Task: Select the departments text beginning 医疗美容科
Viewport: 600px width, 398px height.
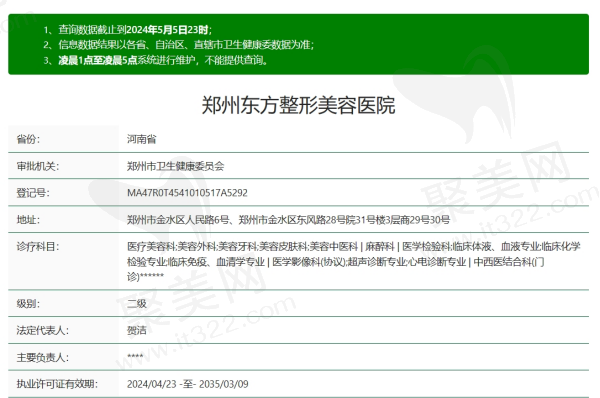Action: point(354,261)
